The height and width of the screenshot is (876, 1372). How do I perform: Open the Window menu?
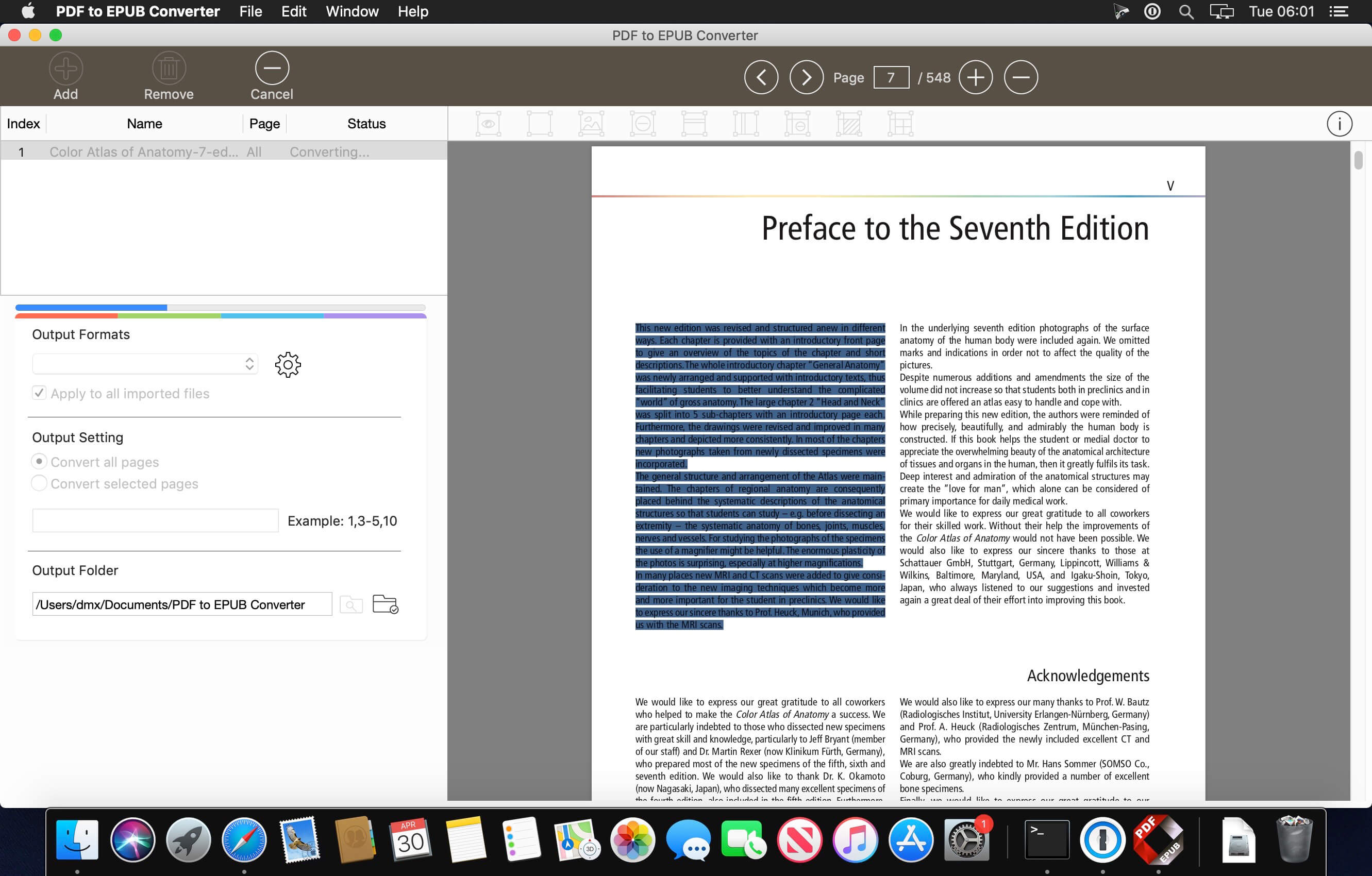[352, 11]
